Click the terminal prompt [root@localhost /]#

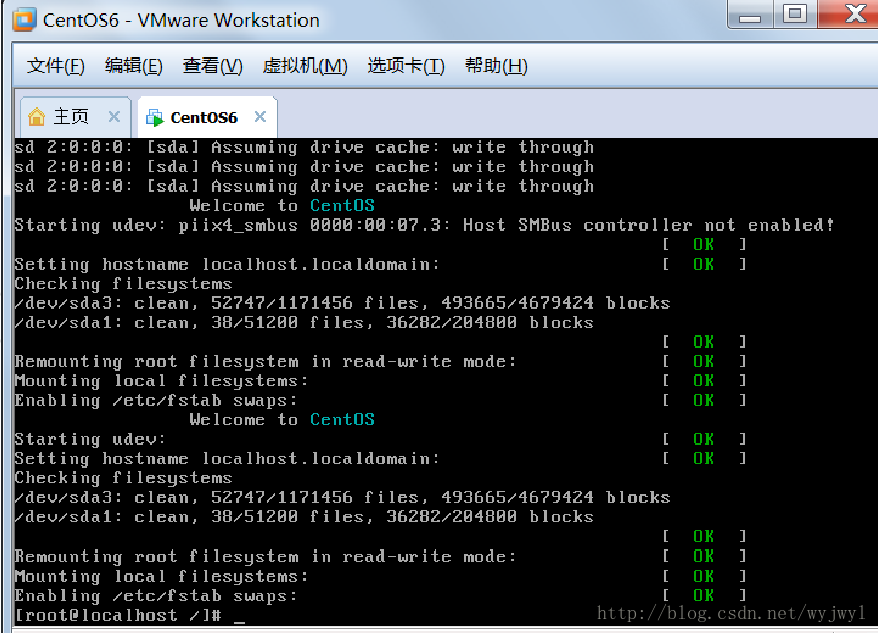118,615
